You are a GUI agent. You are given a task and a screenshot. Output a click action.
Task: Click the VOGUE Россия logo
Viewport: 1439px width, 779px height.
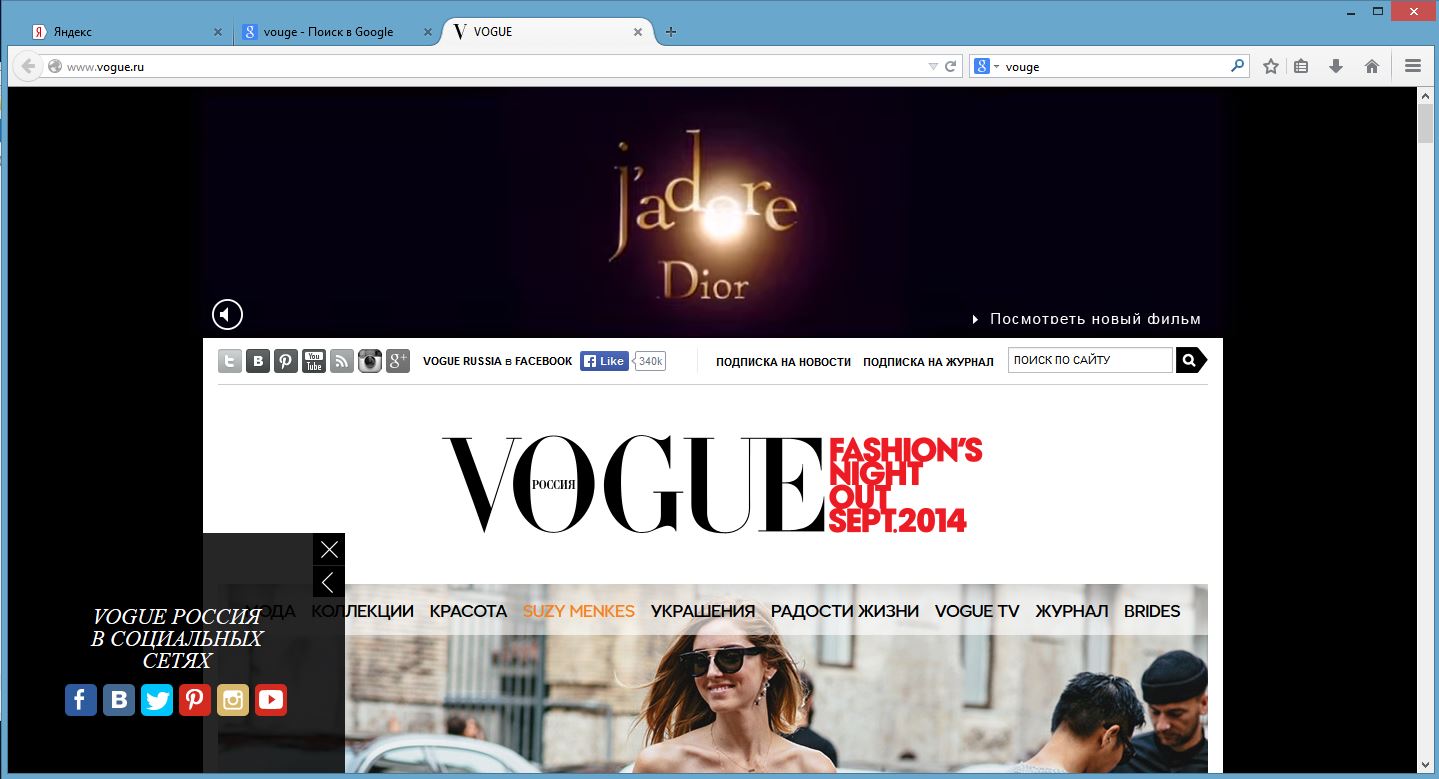[634, 484]
